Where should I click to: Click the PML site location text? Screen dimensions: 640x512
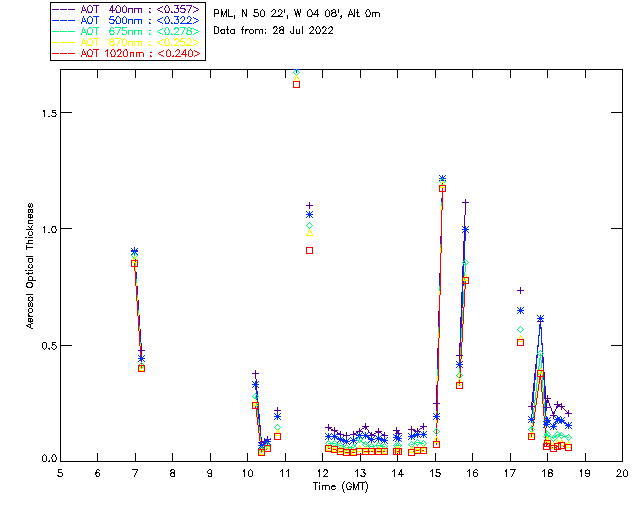click(297, 14)
